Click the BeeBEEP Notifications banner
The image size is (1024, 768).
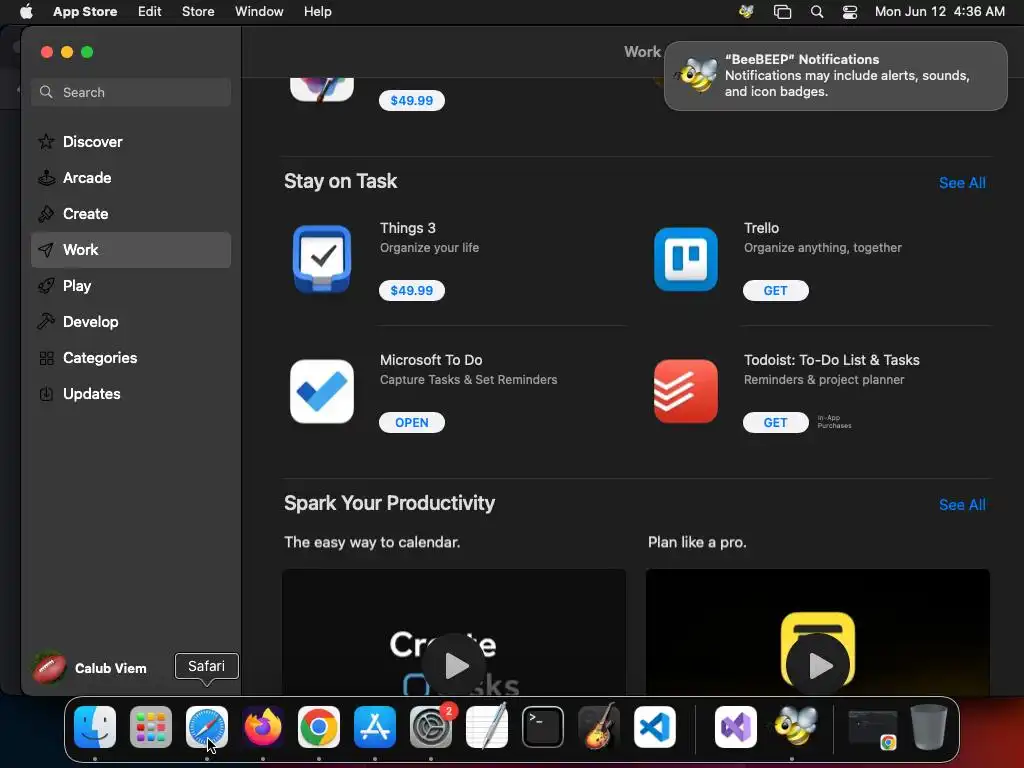[x=835, y=76]
